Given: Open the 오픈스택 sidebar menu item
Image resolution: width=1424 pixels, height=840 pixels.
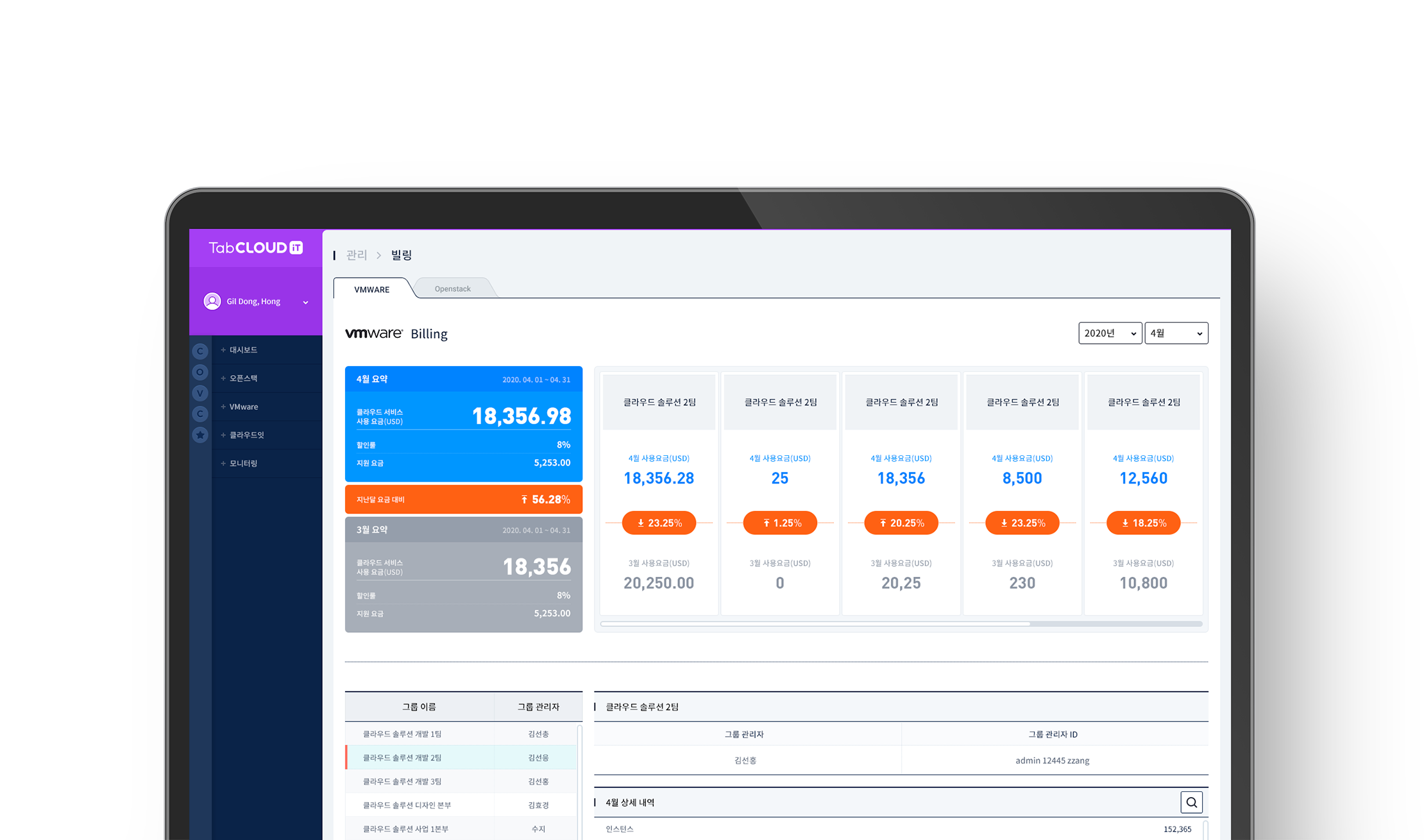Looking at the screenshot, I should coord(243,378).
